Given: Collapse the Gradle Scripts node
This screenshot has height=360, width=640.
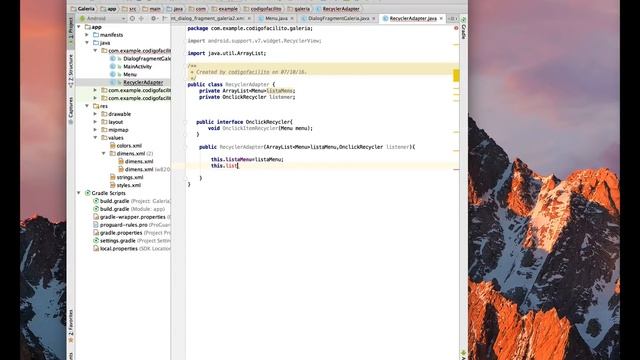Looking at the screenshot, I should click(x=79, y=193).
